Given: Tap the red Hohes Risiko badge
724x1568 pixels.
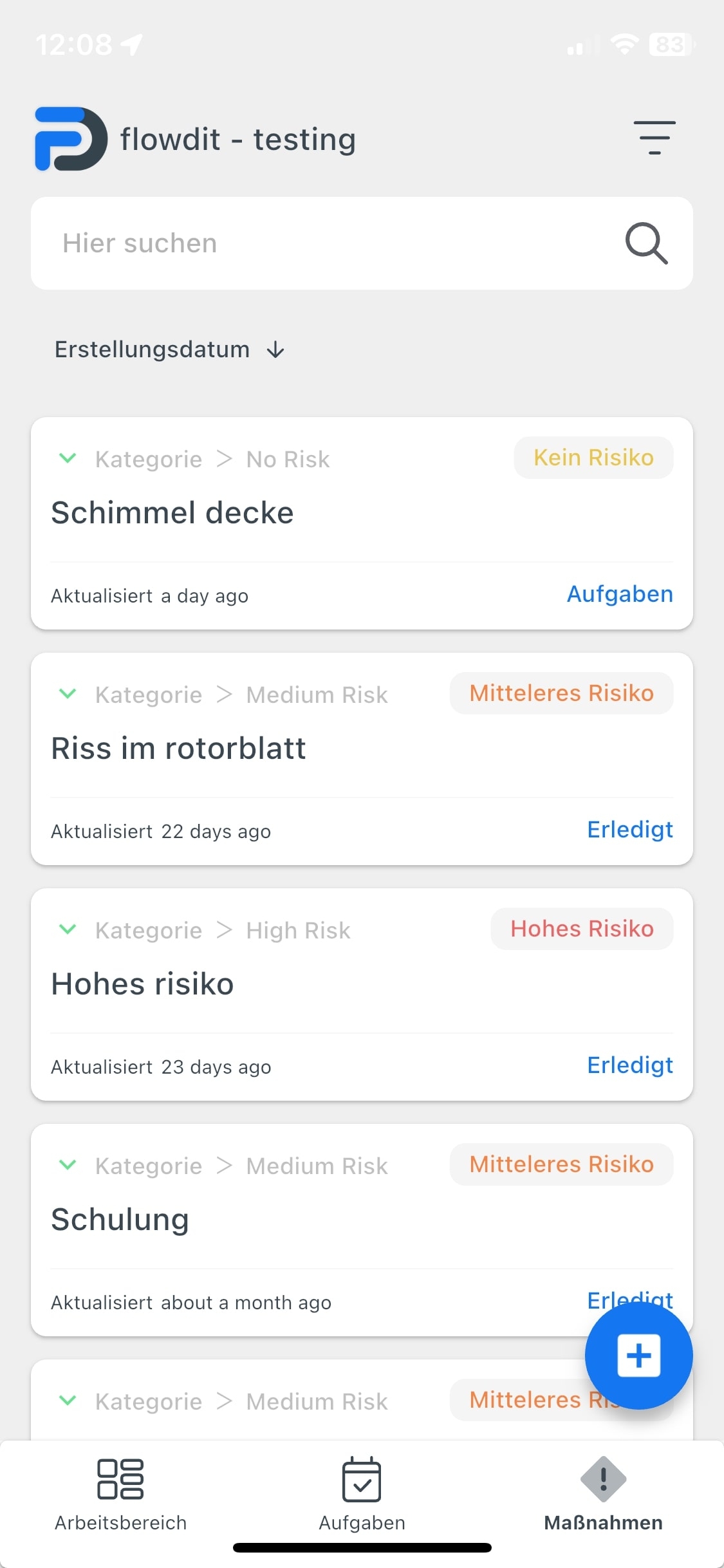Looking at the screenshot, I should click(x=582, y=929).
